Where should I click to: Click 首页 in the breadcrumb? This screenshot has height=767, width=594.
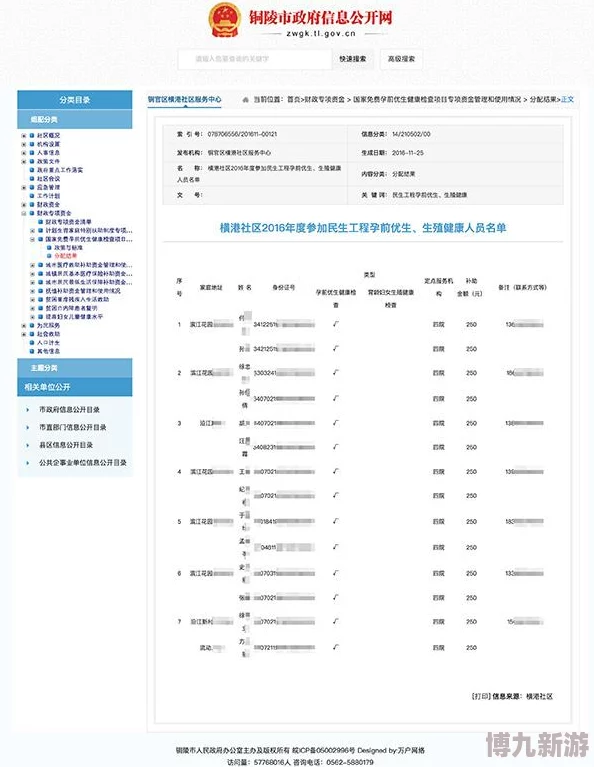click(x=293, y=99)
